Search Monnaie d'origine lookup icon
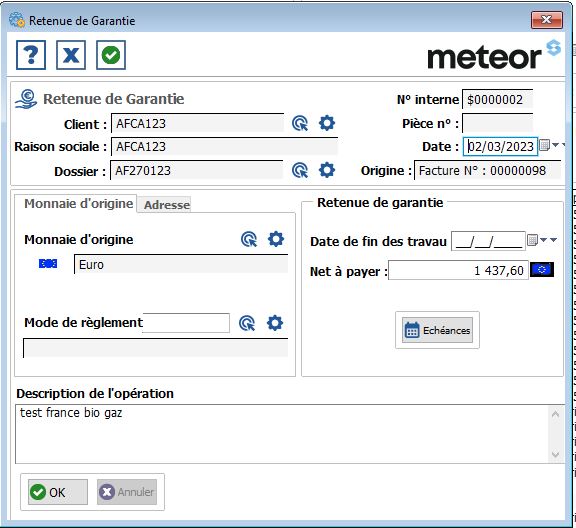576x528 pixels. [x=249, y=239]
